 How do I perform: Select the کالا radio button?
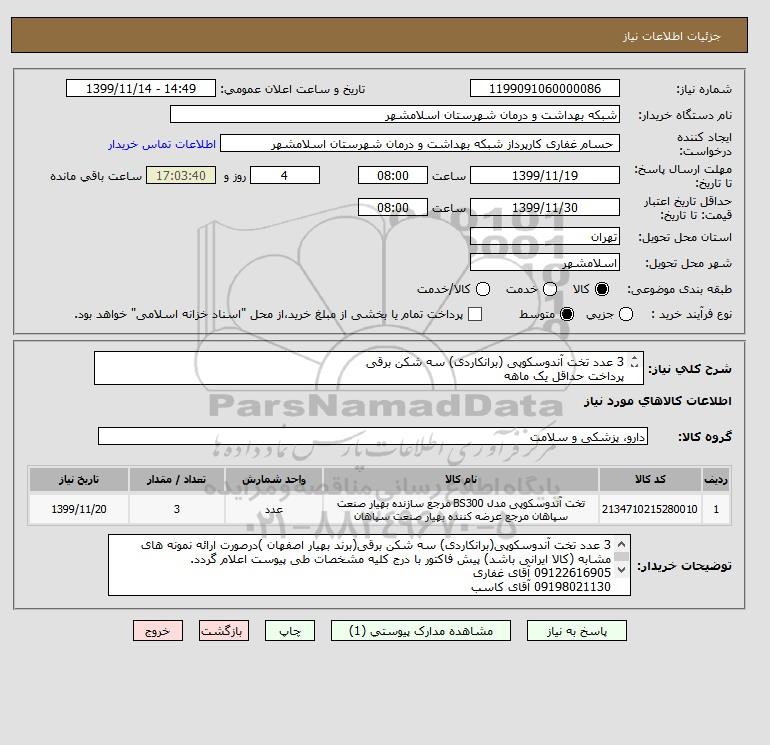[602, 289]
